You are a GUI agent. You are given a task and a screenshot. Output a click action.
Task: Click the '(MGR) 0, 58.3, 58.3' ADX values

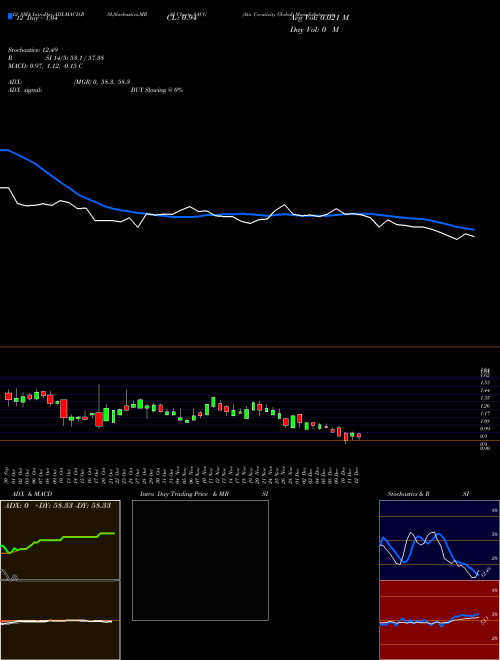101,83
